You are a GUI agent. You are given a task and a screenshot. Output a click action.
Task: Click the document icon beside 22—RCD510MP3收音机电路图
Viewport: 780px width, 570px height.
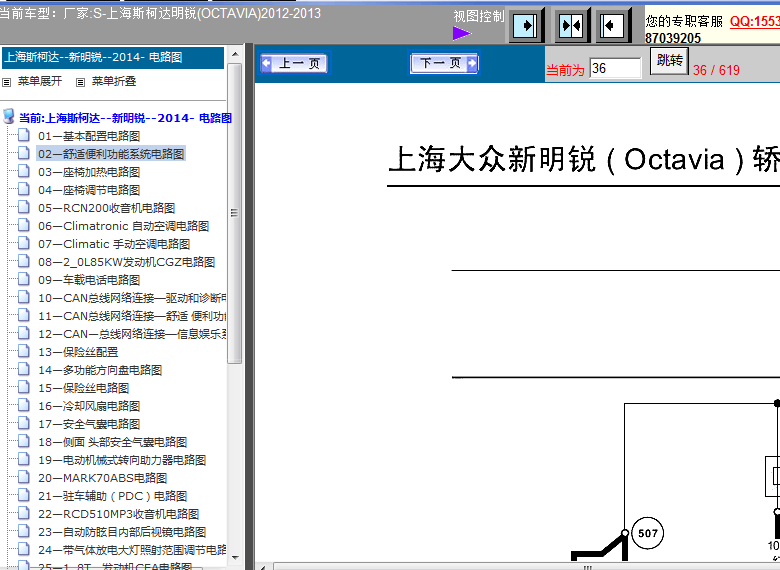23,512
